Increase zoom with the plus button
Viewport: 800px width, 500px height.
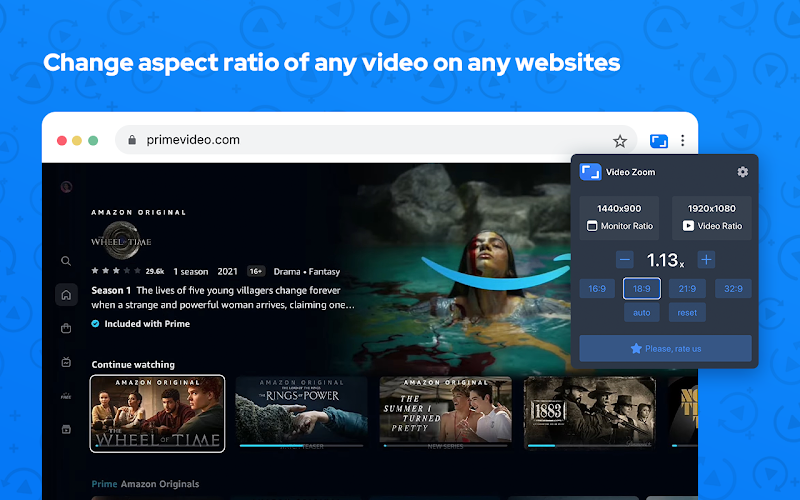tap(706, 260)
